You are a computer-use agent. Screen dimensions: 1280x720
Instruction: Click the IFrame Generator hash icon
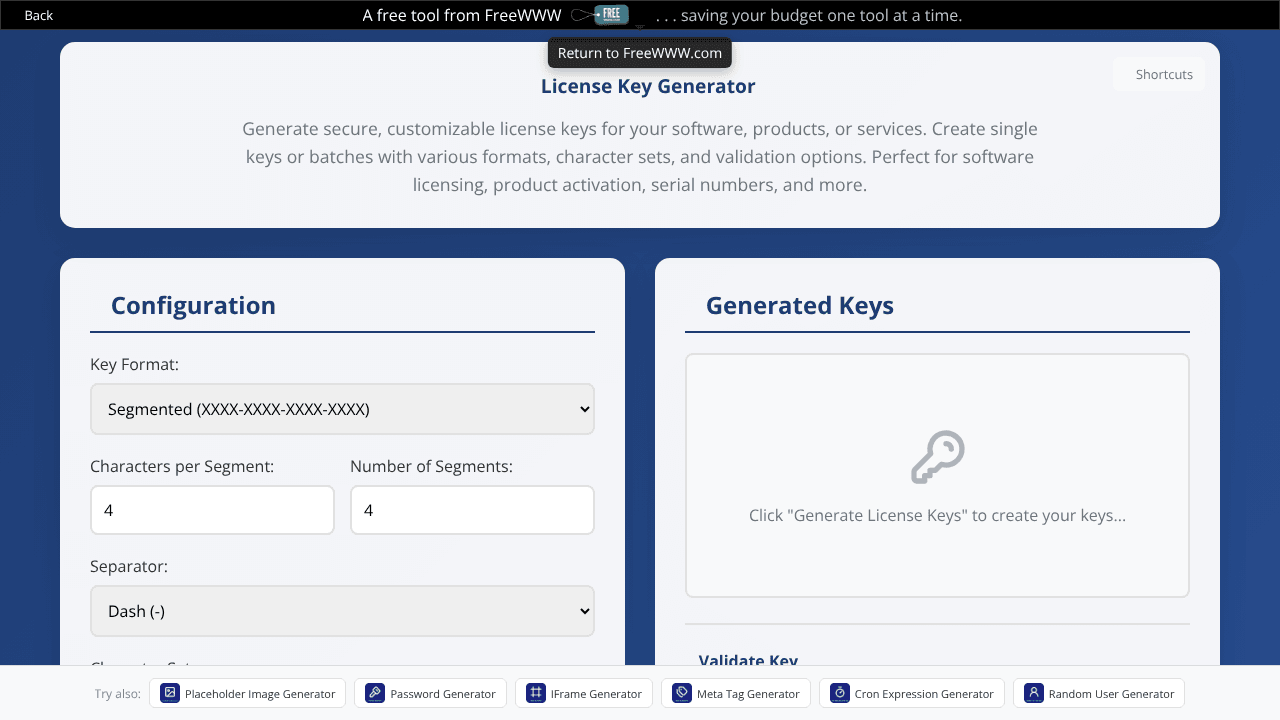tap(536, 693)
